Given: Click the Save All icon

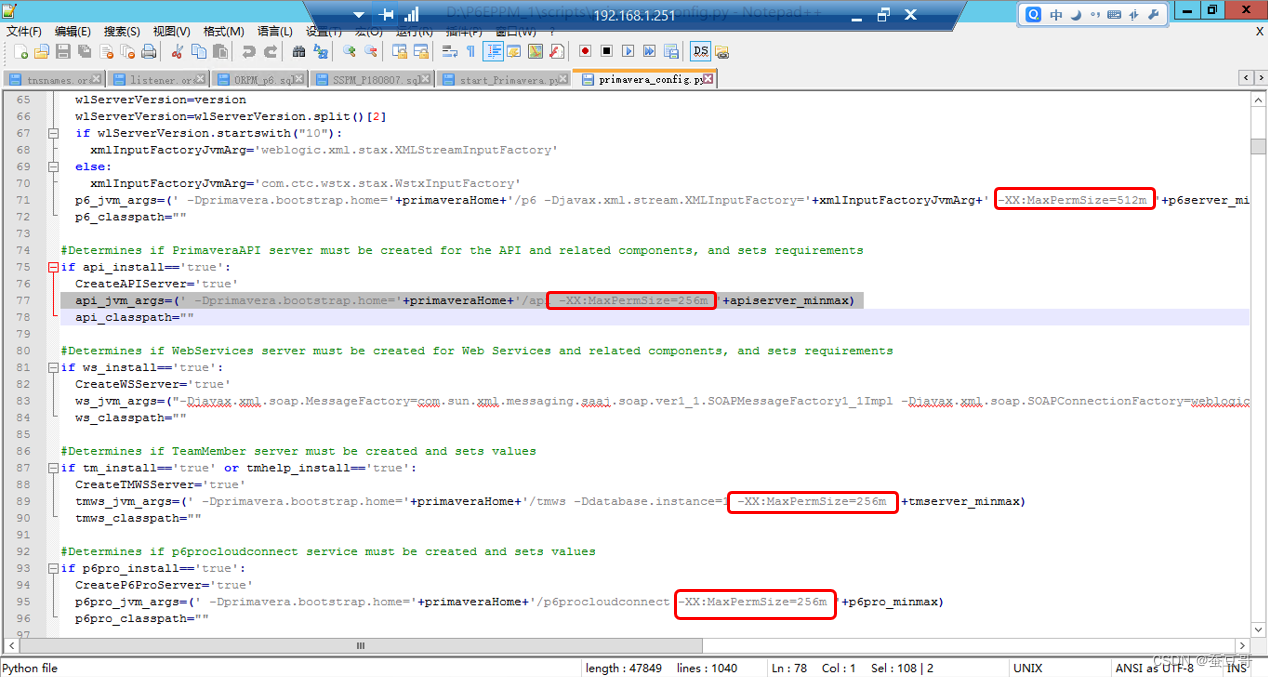Looking at the screenshot, I should [x=84, y=52].
